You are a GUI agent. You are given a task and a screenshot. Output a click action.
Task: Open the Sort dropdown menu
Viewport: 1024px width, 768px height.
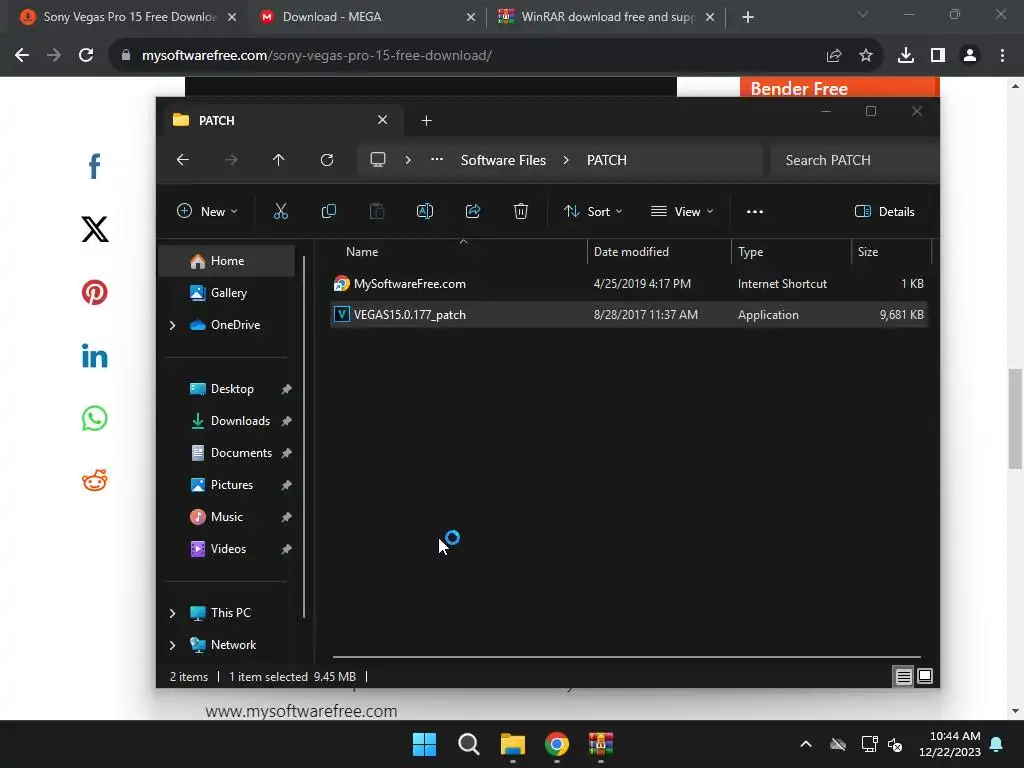click(x=594, y=212)
